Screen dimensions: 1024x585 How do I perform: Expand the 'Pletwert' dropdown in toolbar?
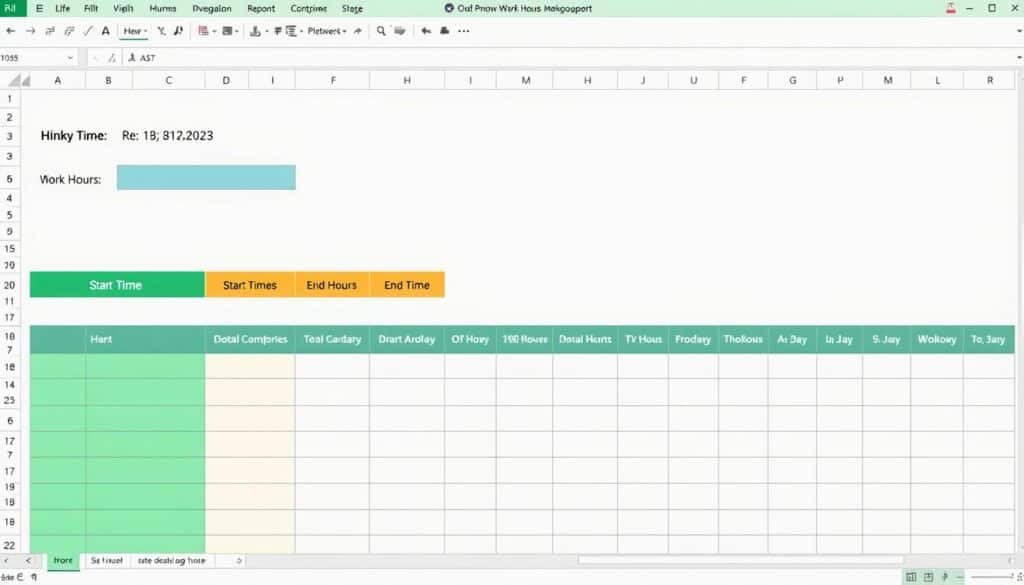pyautogui.click(x=327, y=31)
